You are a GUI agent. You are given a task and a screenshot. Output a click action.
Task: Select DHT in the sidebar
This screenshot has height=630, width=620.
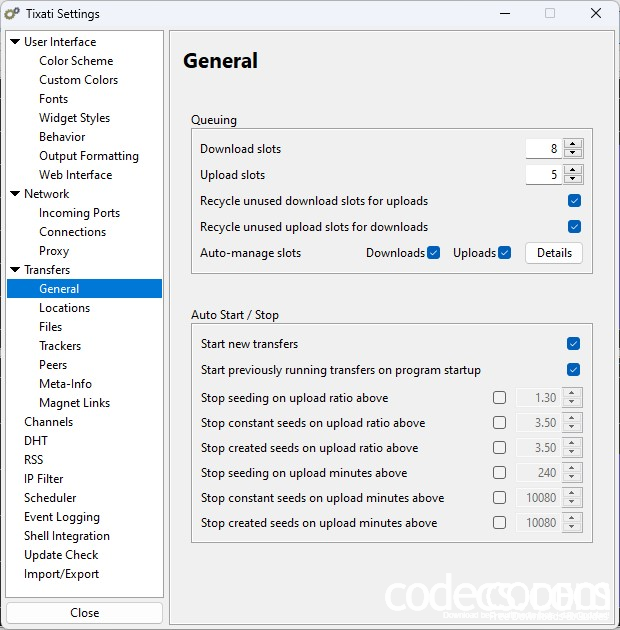[x=36, y=440]
